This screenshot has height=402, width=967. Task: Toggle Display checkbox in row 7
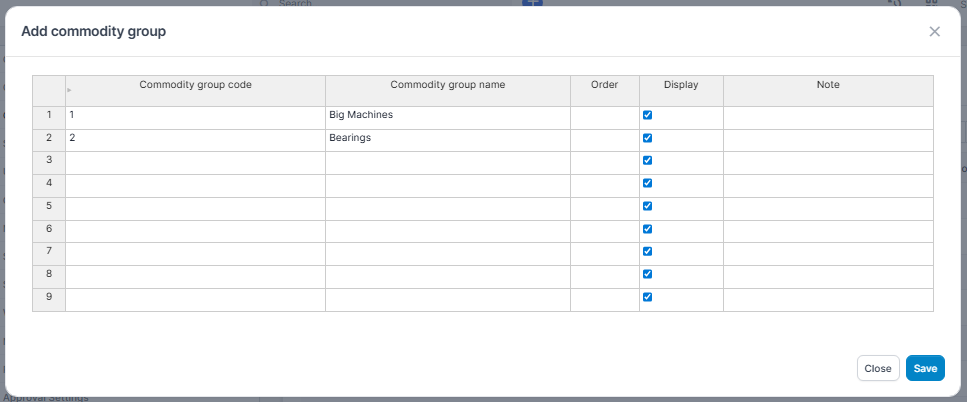pyautogui.click(x=647, y=251)
